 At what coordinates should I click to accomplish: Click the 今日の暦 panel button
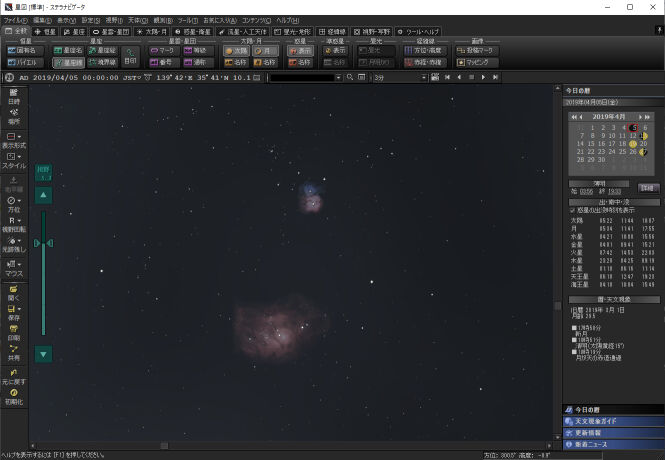point(613,410)
